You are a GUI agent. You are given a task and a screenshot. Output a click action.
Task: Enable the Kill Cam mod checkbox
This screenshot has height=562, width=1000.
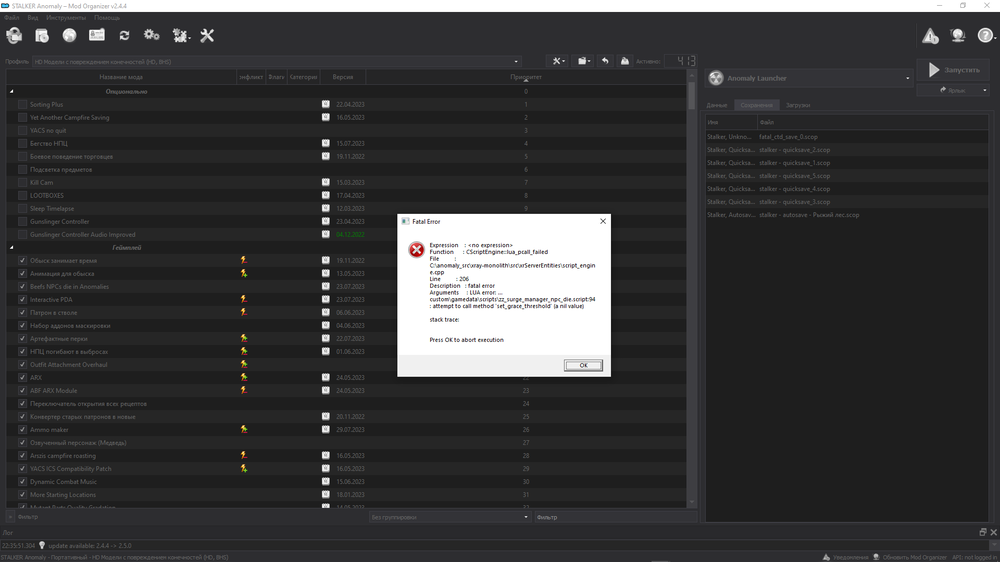tap(23, 182)
